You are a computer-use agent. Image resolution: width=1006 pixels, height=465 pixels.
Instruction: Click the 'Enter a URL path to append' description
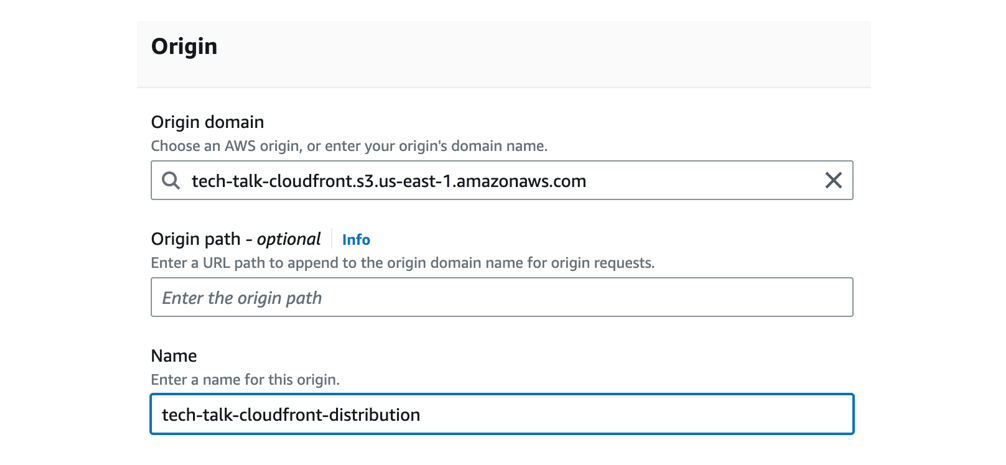(x=403, y=263)
